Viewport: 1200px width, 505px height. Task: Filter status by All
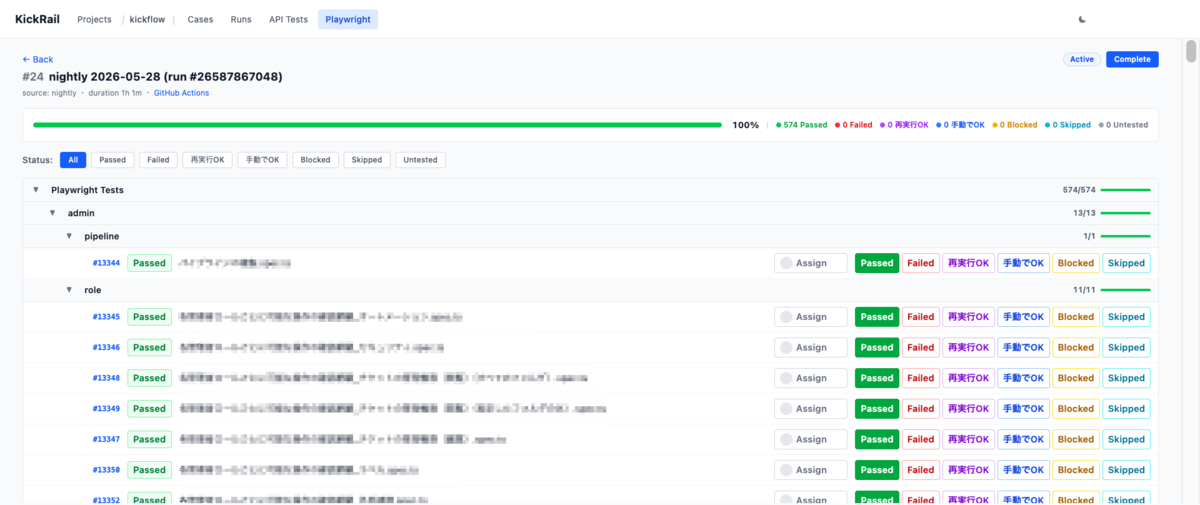(x=73, y=160)
